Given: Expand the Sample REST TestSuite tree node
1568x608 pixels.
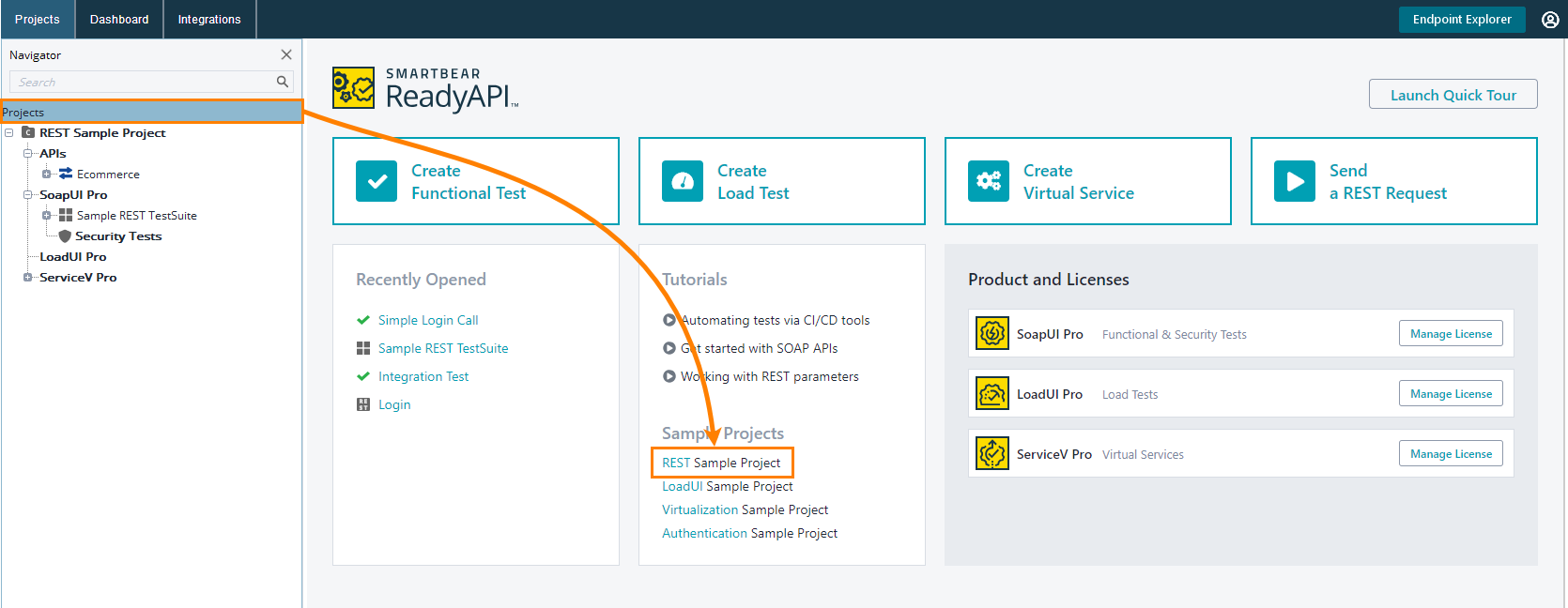Looking at the screenshot, I should point(47,215).
